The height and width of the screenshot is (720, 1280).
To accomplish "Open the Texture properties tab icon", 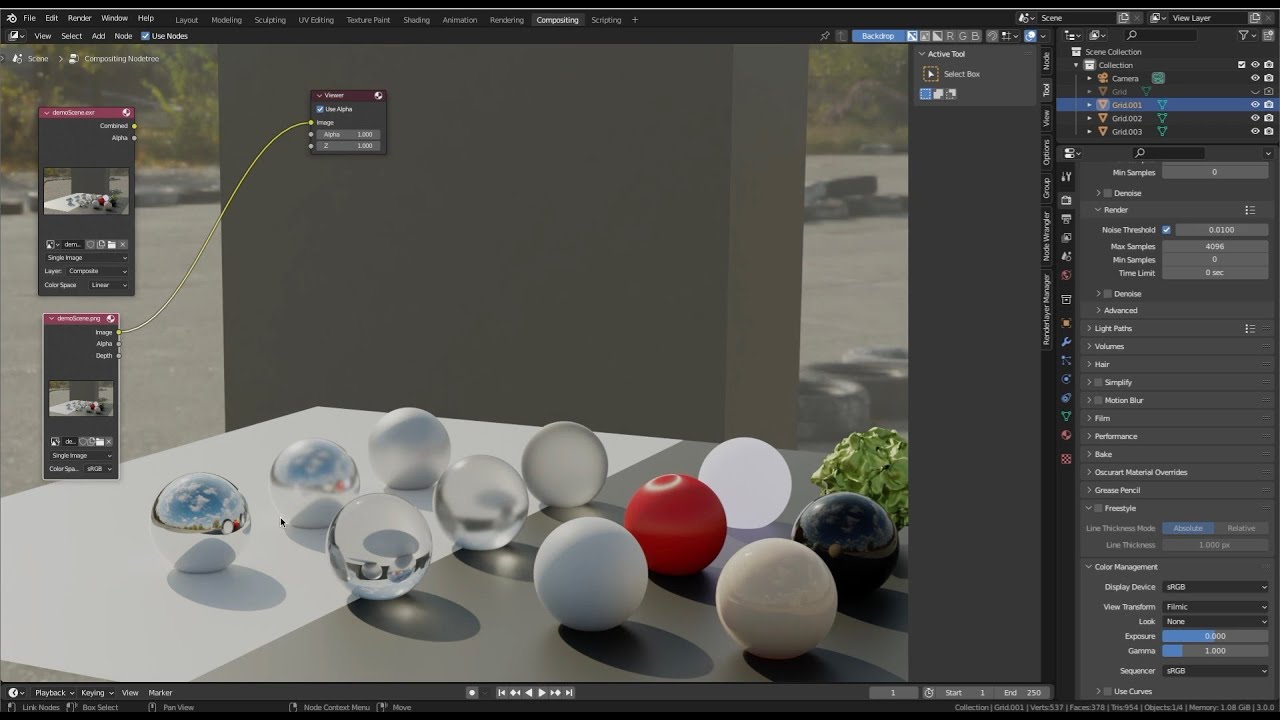I will 1066,458.
